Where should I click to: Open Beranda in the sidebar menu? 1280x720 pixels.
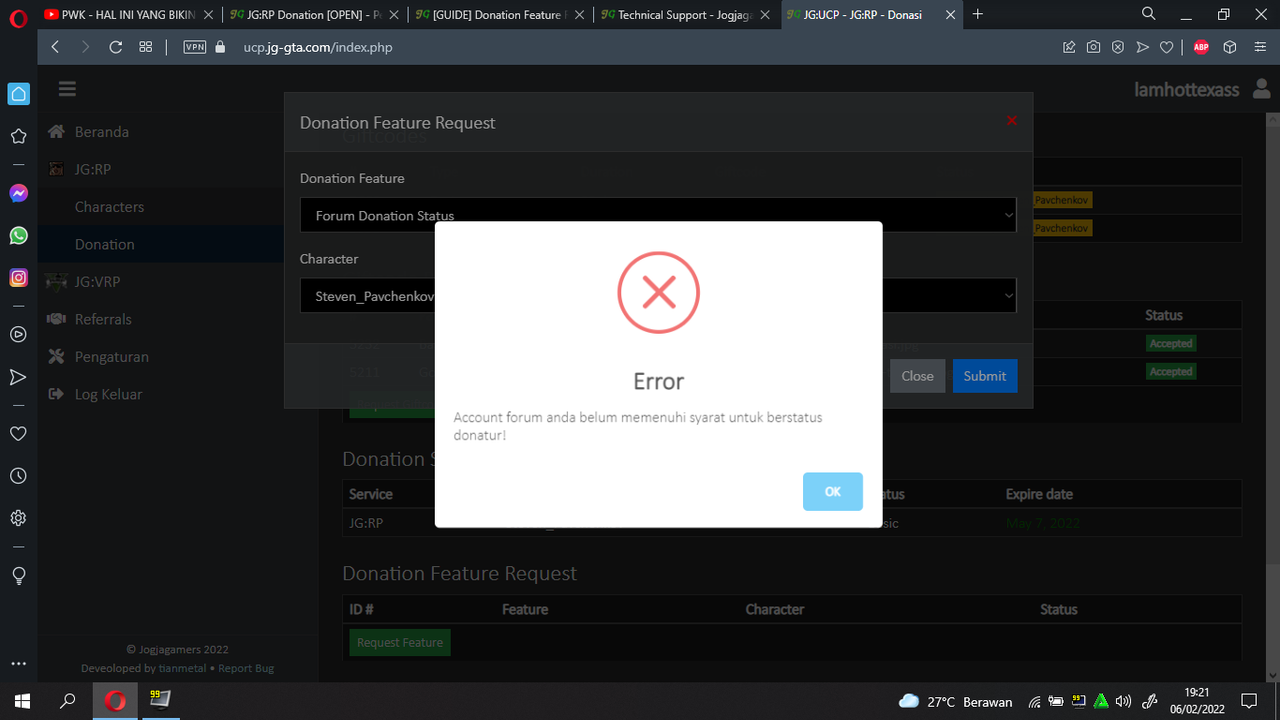click(101, 132)
